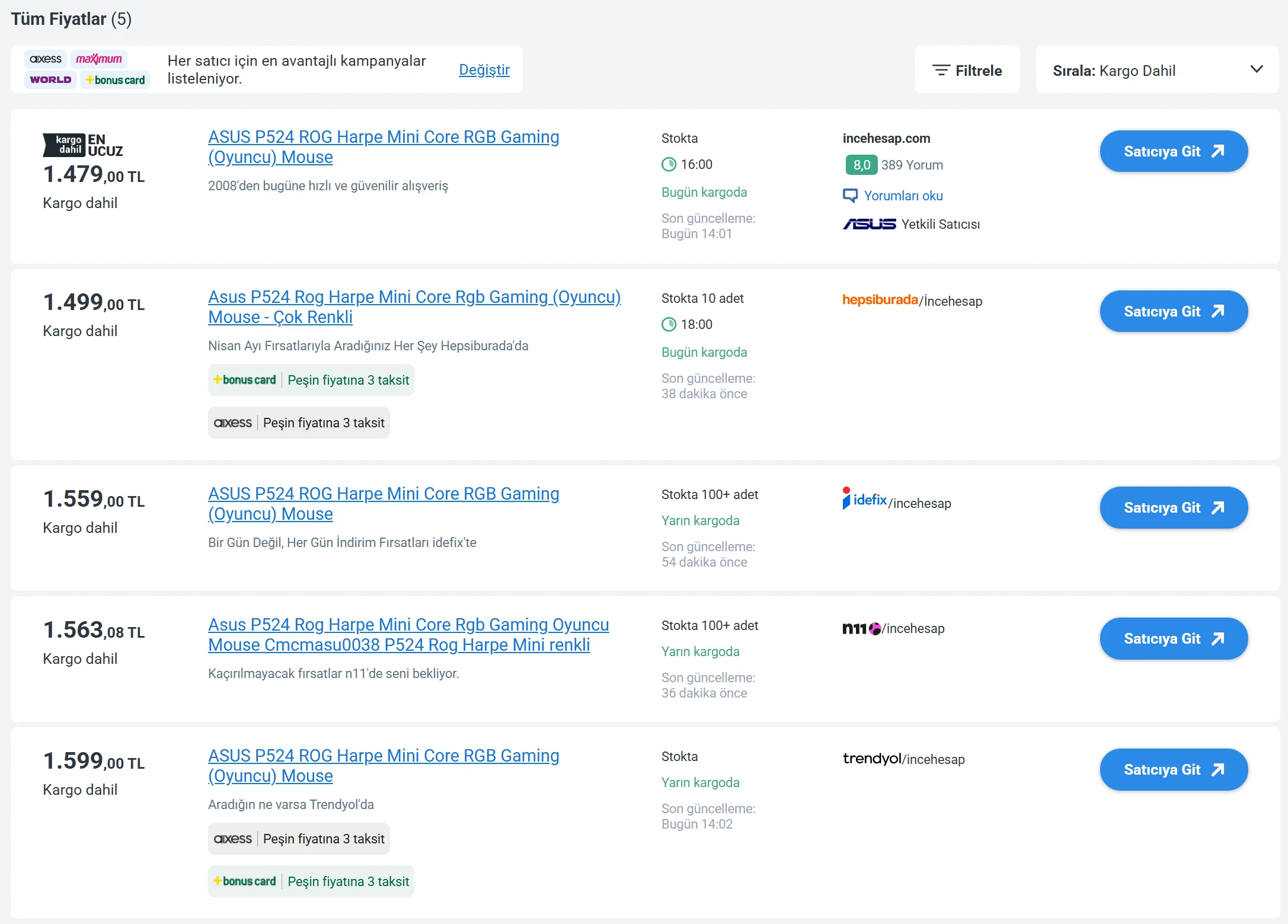Click the hepsiburada seller logo
1288x924 pixels.
coord(880,300)
